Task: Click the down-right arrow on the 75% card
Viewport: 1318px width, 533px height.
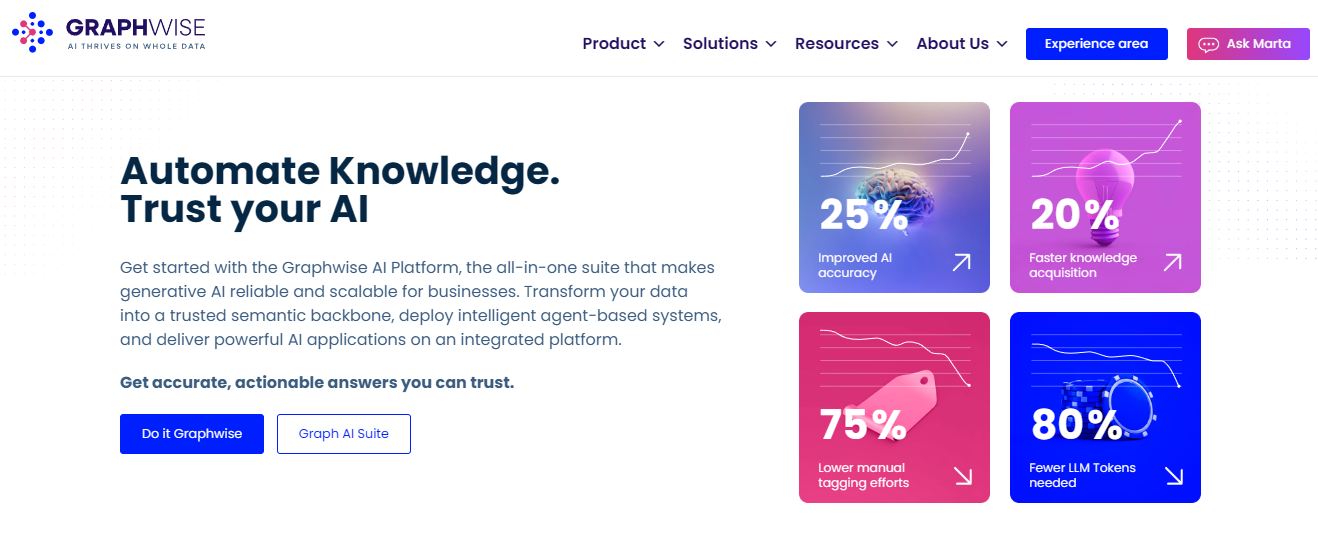Action: point(963,475)
